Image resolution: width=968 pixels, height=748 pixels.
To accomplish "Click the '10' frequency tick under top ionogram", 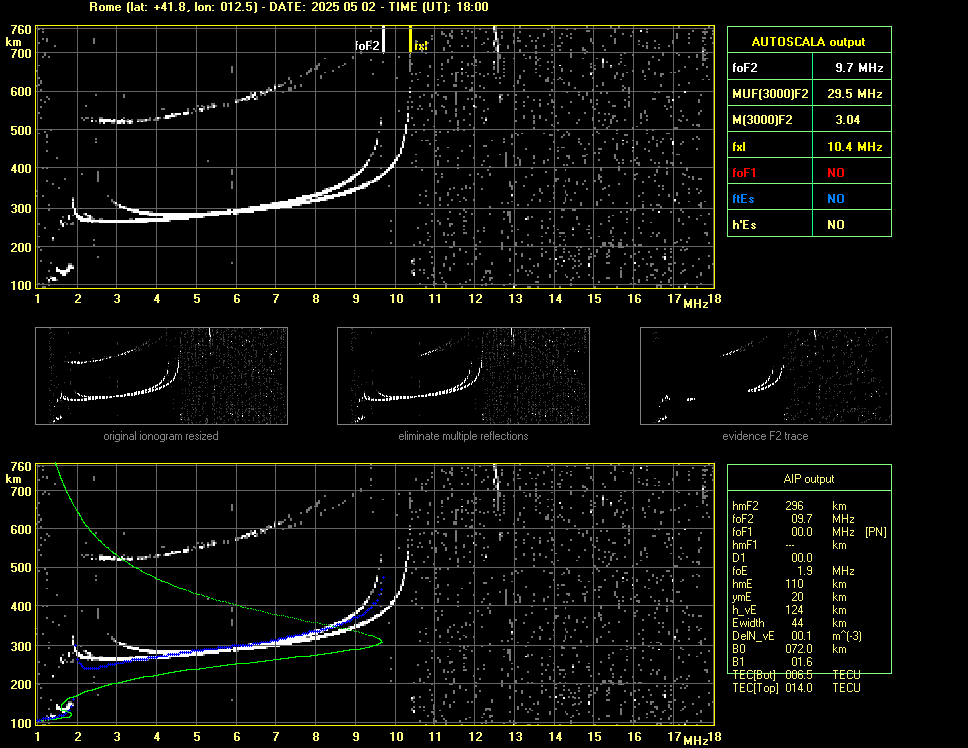I will pyautogui.click(x=396, y=299).
